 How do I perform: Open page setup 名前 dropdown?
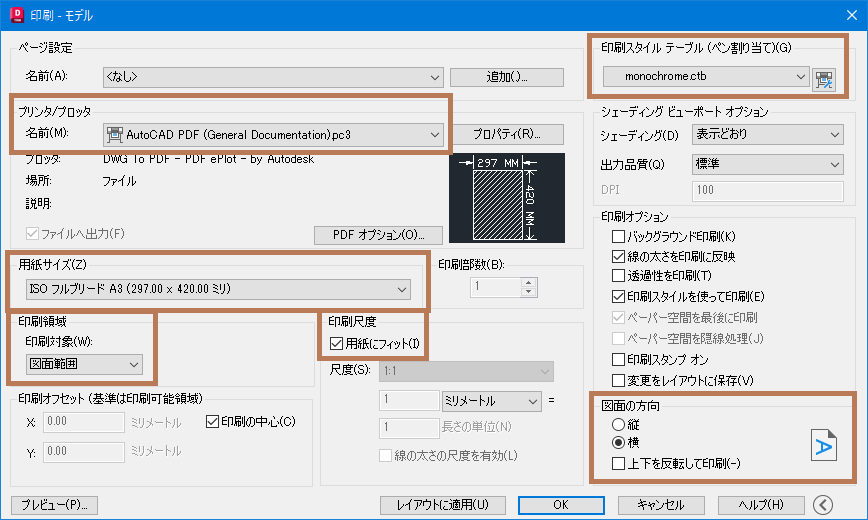pos(273,77)
